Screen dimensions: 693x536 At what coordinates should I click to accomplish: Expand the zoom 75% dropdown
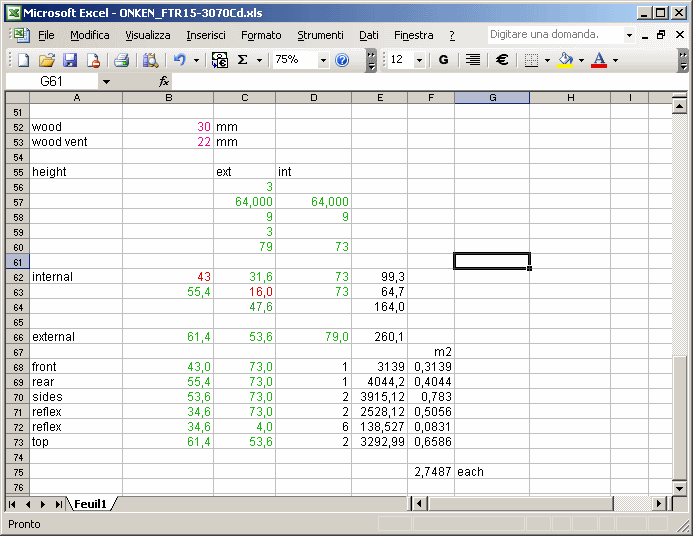[323, 60]
